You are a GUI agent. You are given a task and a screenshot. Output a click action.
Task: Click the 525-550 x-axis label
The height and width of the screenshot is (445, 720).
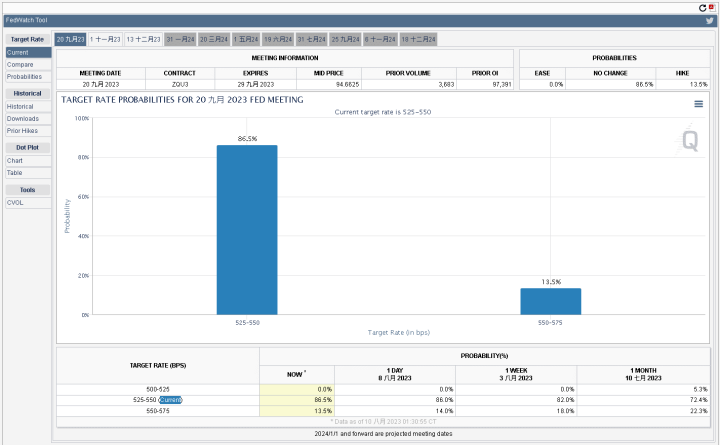pos(247,323)
